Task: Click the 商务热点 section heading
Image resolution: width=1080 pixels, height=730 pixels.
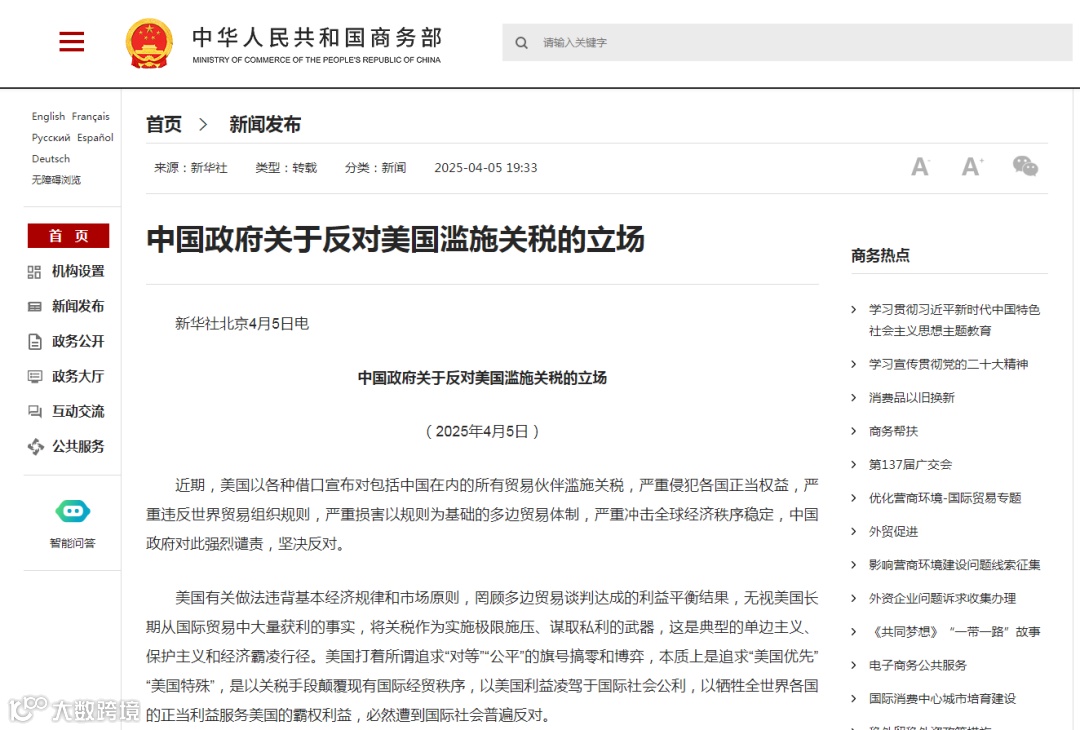Action: pyautogui.click(x=880, y=256)
